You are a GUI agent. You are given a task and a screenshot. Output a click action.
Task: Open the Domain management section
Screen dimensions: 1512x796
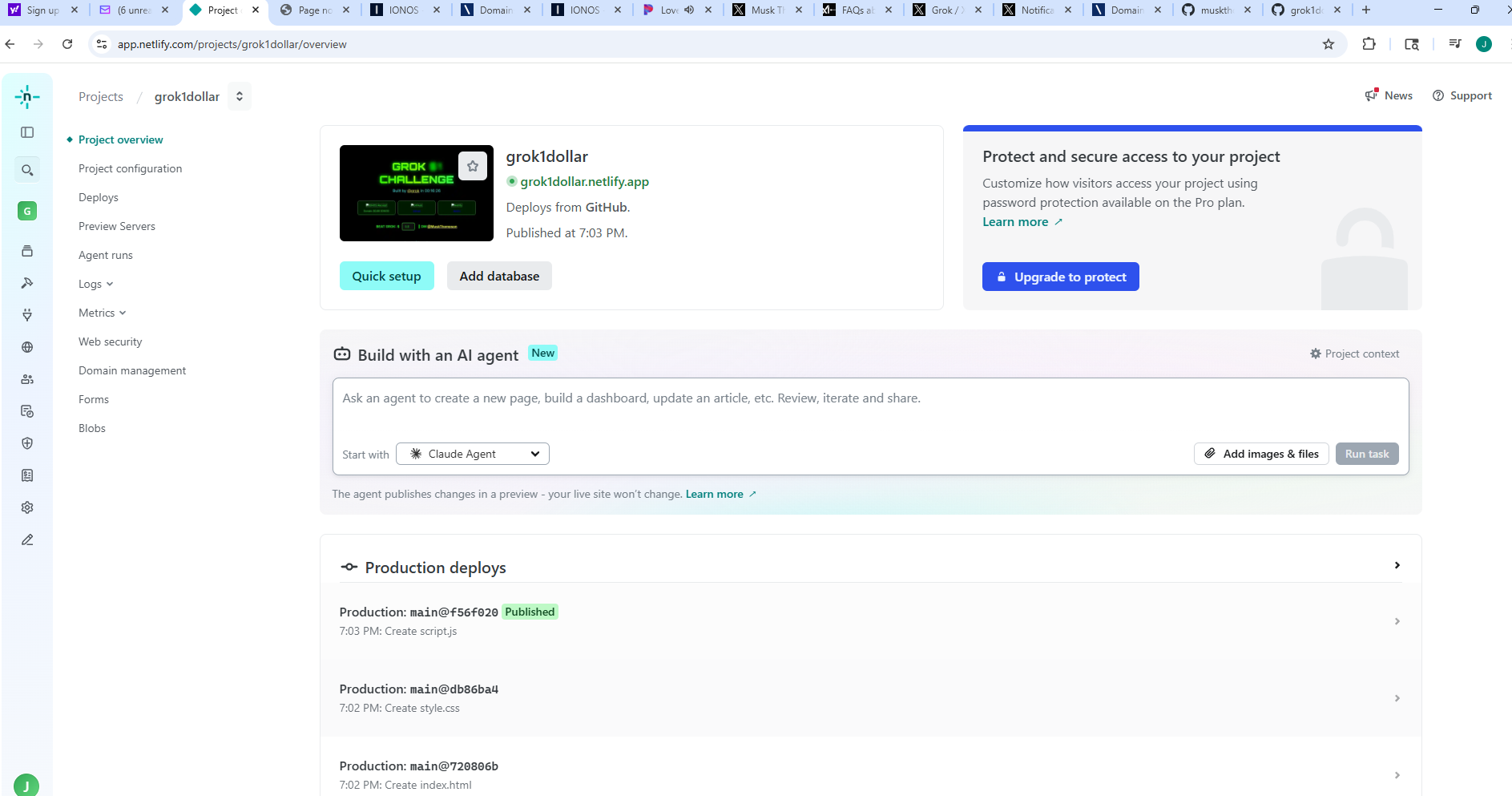point(131,370)
